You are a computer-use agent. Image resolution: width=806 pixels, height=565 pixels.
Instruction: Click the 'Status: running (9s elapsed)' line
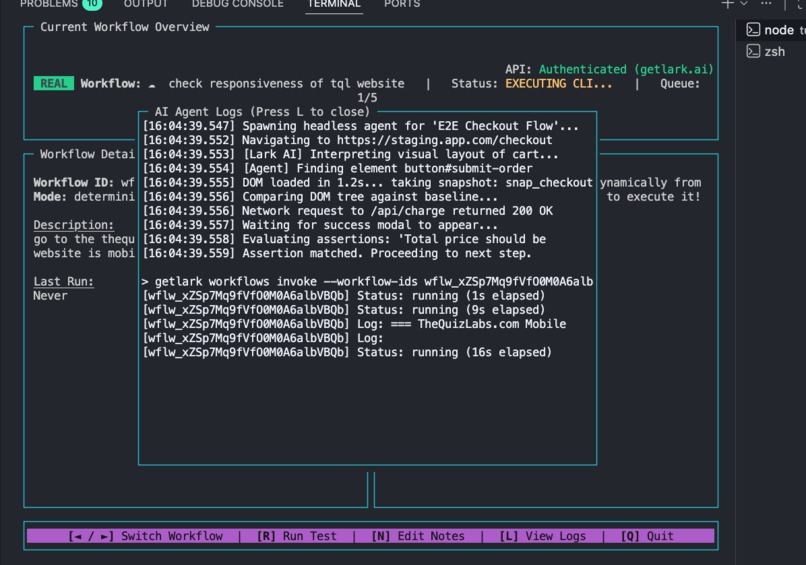pyautogui.click(x=344, y=309)
